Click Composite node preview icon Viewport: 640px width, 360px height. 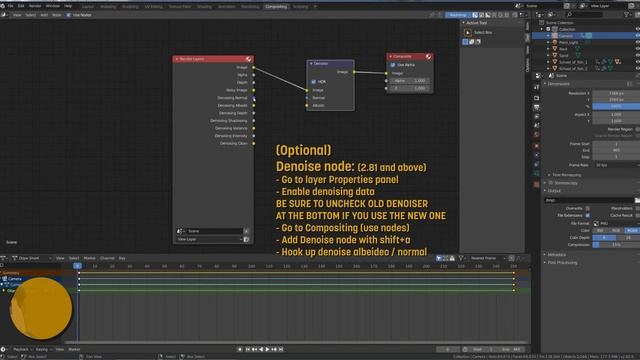point(428,56)
